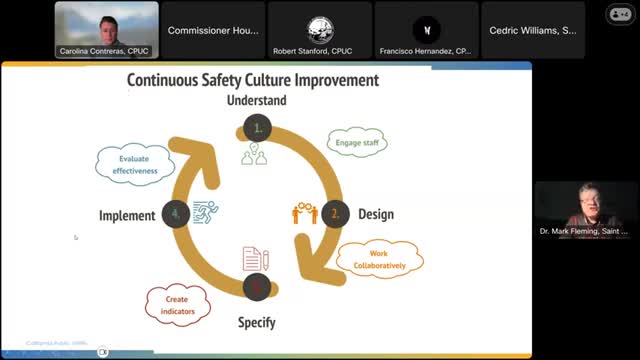Select Commissioner Hou... participant tile
640x360 pixels.
pyautogui.click(x=213, y=30)
